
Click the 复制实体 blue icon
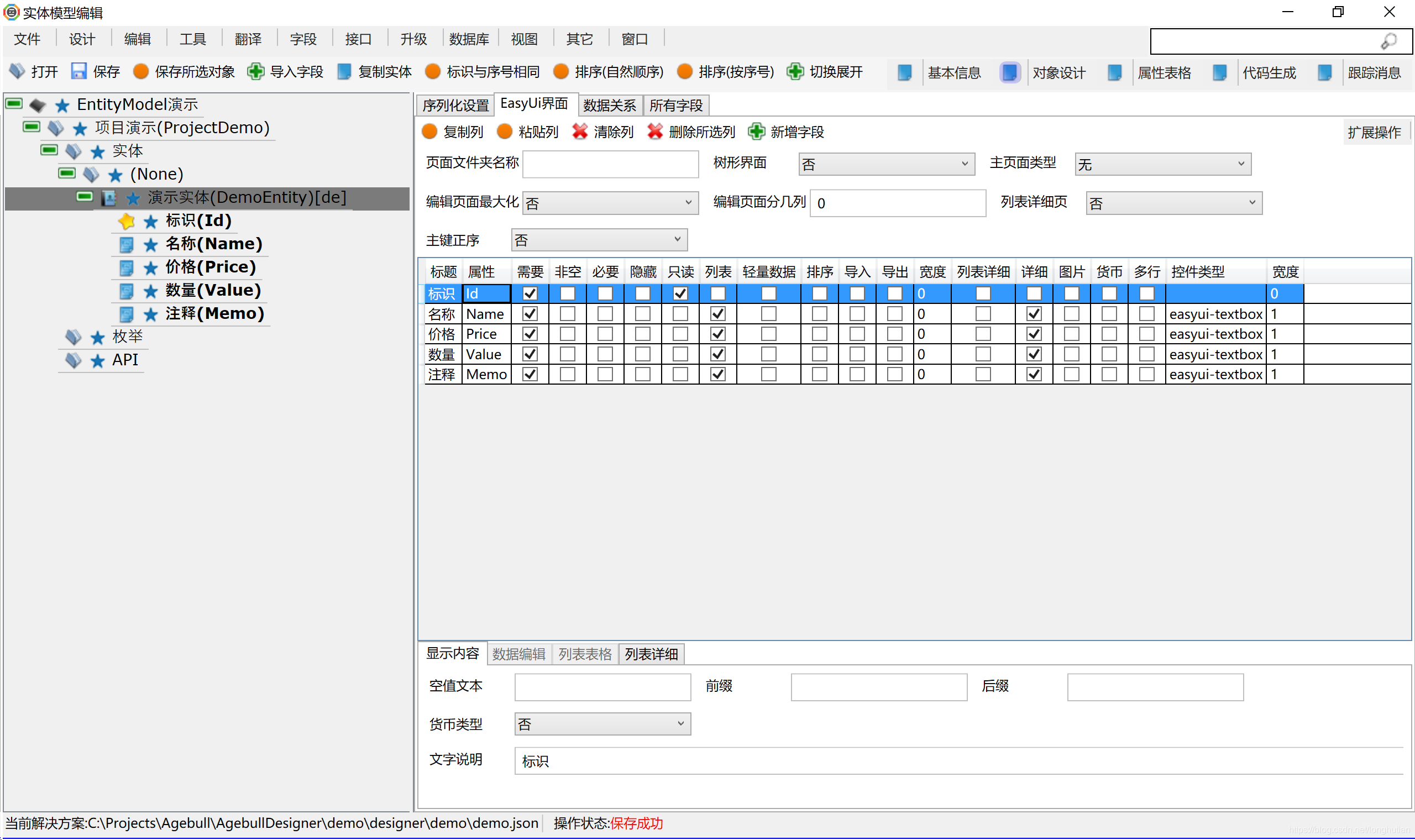click(x=344, y=71)
